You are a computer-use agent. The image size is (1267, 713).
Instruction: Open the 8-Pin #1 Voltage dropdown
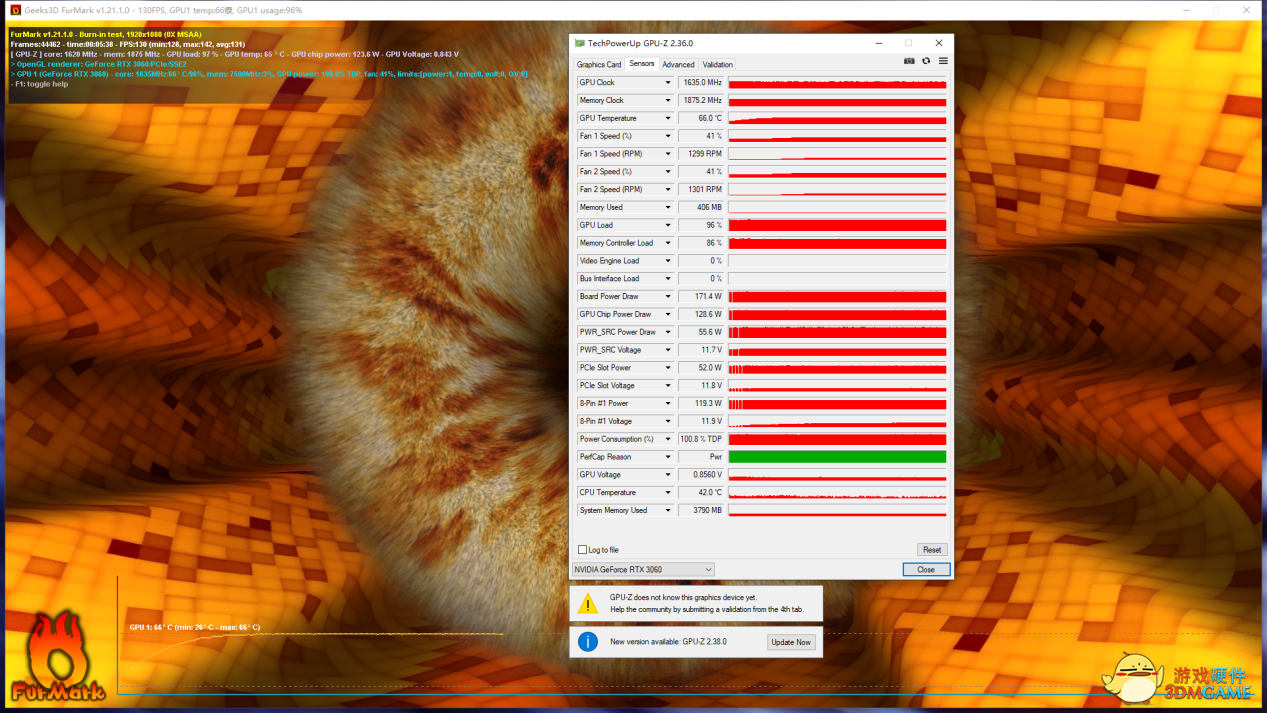click(x=668, y=422)
